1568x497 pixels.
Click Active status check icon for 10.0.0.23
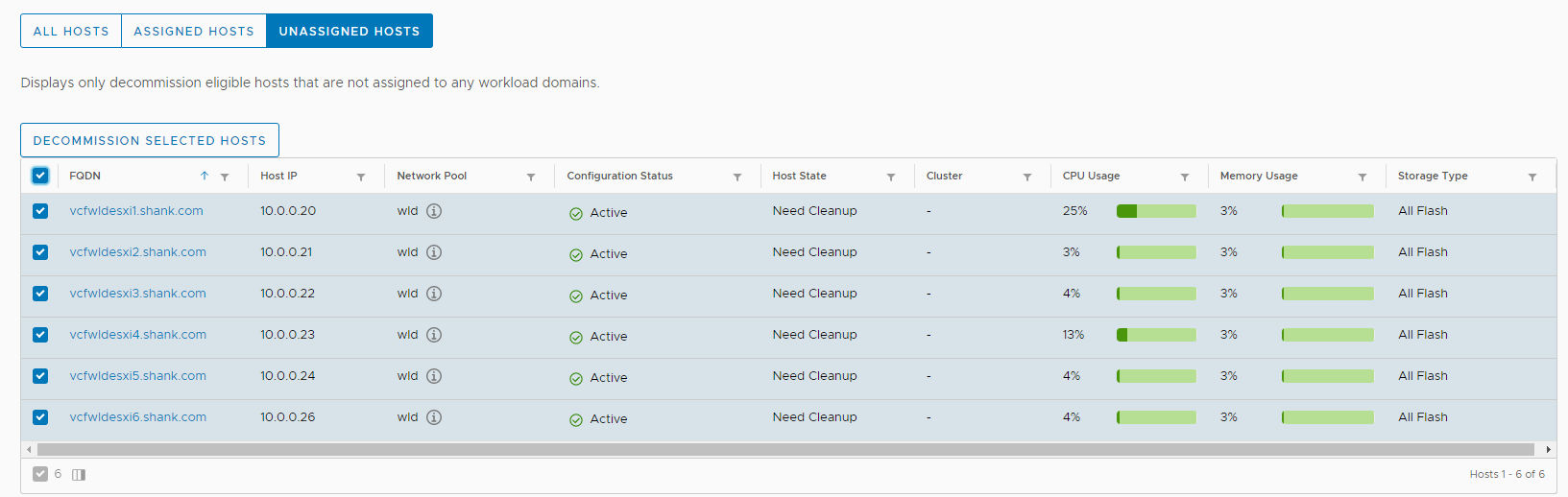576,338
